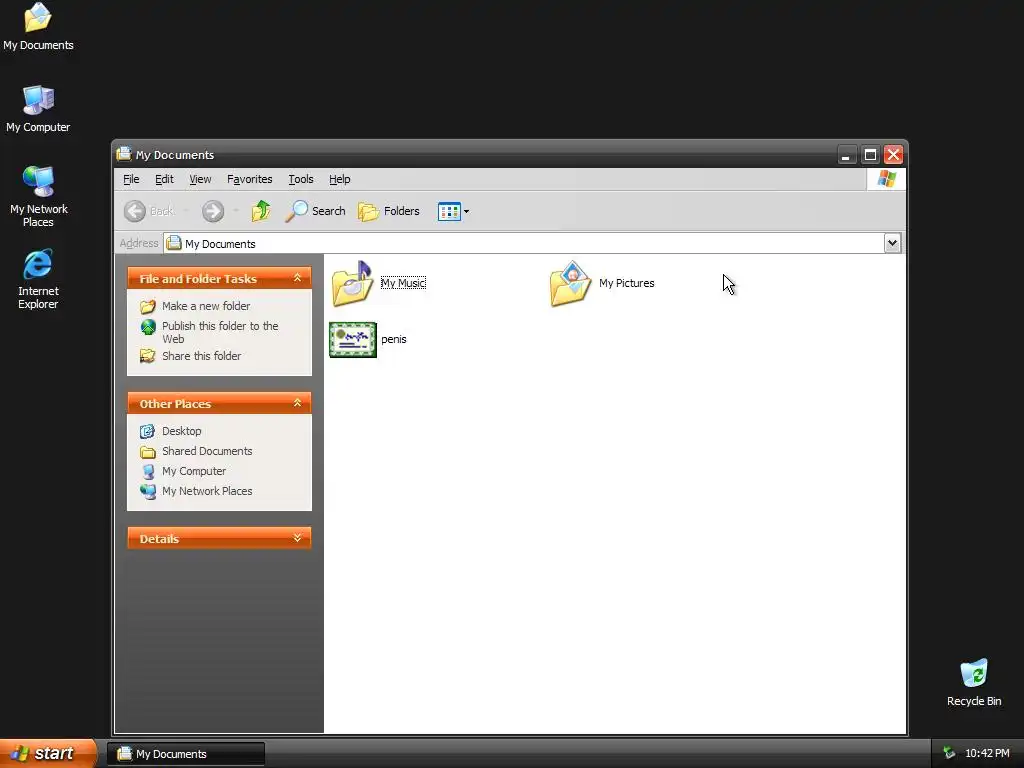Open the Help menu
This screenshot has width=1024, height=768.
click(x=340, y=179)
